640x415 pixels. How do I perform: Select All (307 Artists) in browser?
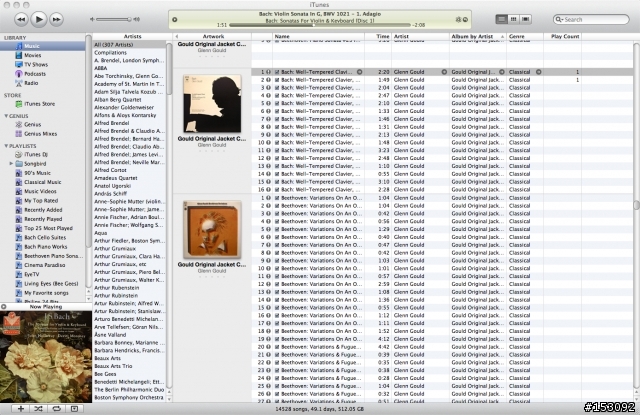click(x=129, y=44)
